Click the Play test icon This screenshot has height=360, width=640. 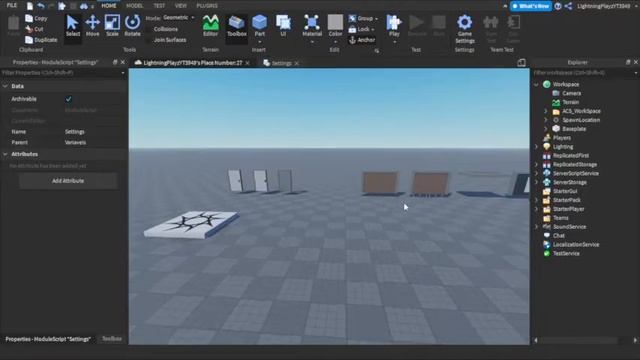[x=394, y=22]
